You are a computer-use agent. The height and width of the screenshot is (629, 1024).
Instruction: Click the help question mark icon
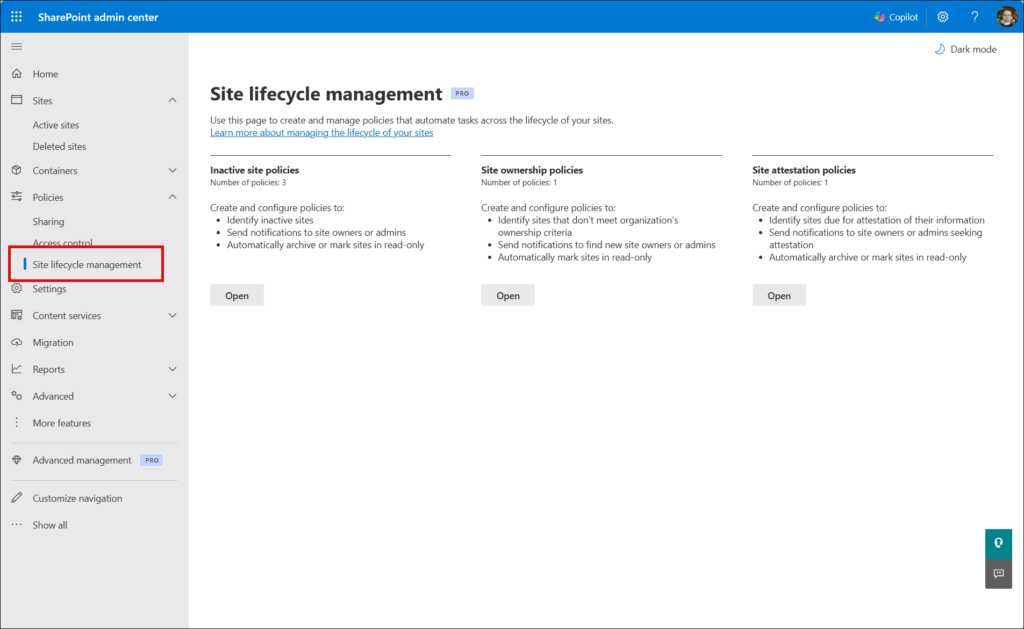(974, 17)
